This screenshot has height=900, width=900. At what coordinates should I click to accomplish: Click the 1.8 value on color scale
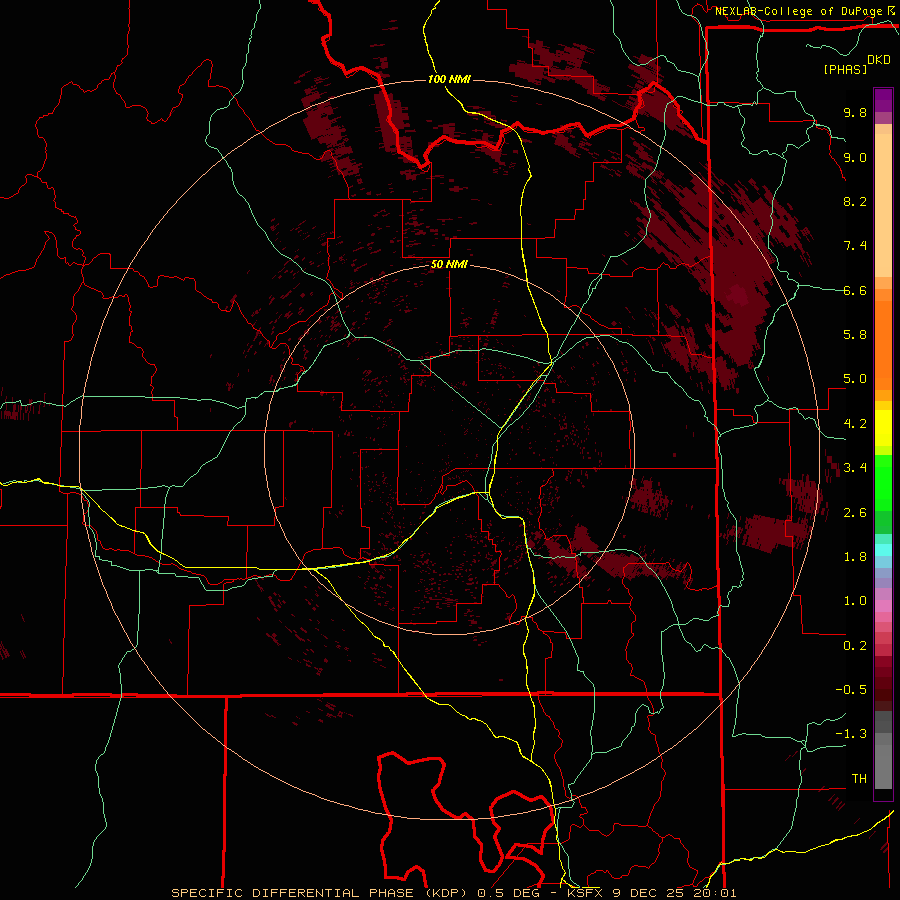click(855, 557)
